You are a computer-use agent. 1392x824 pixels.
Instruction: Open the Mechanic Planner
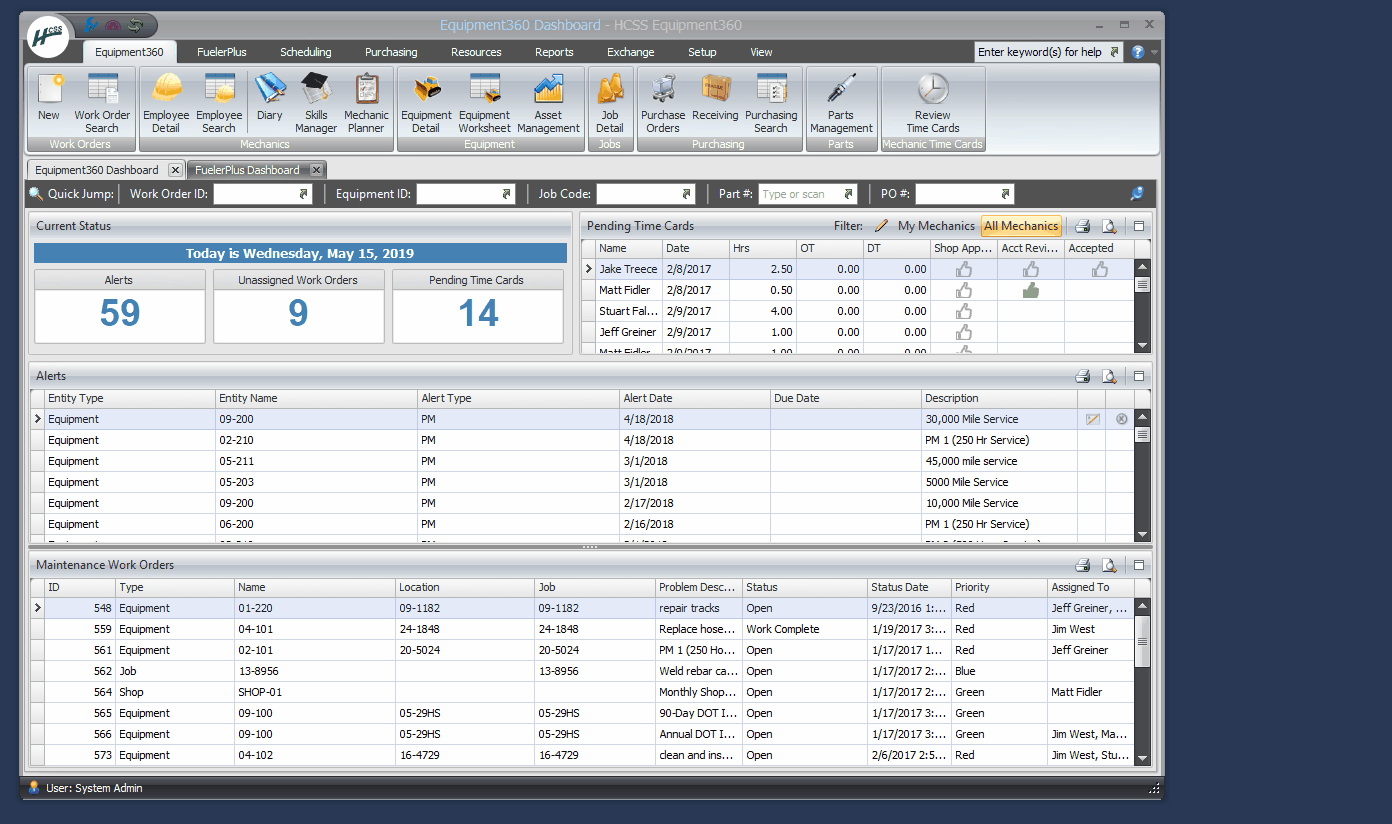[x=366, y=103]
